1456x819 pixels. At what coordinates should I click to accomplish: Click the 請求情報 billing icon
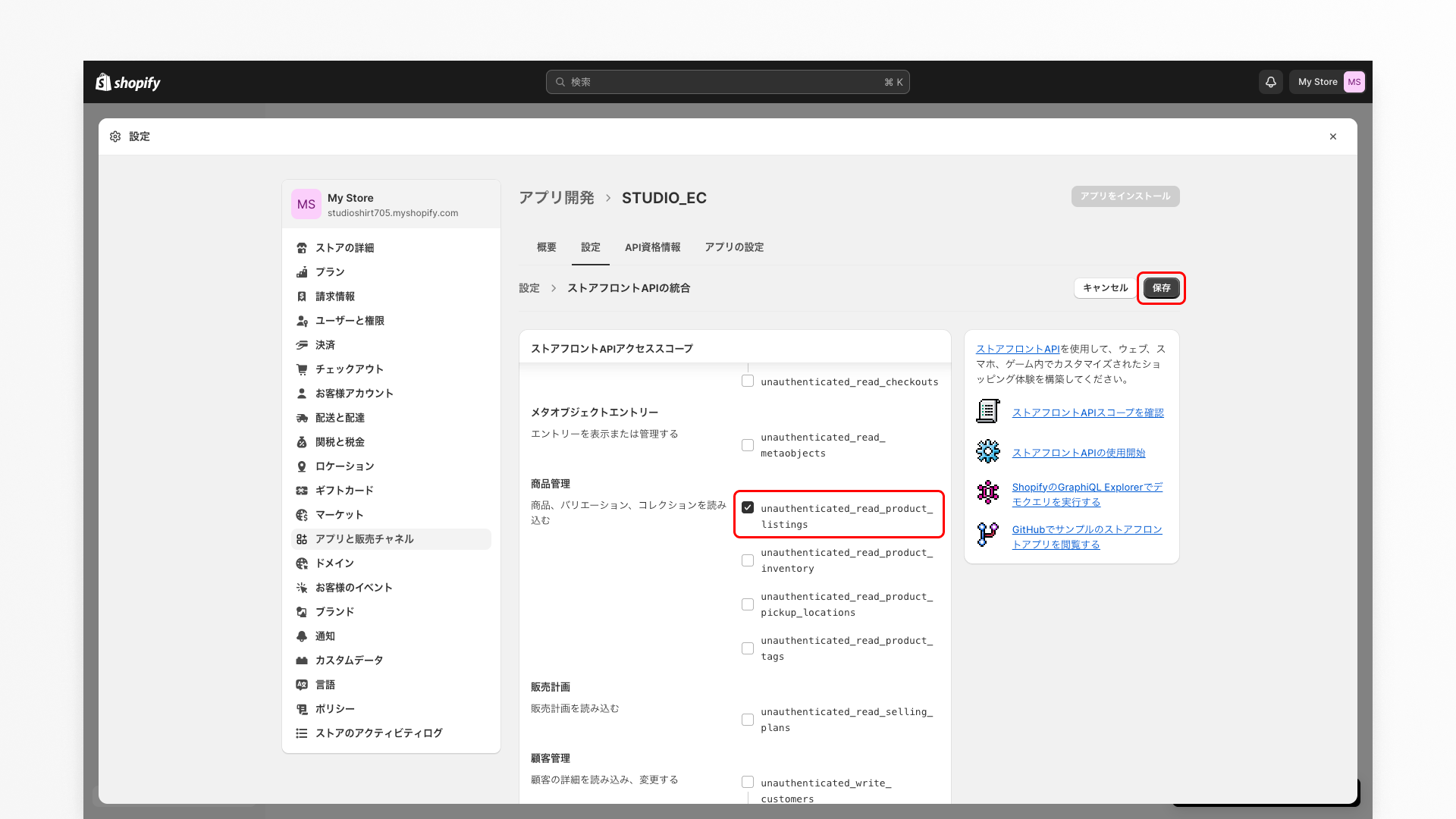click(x=302, y=297)
